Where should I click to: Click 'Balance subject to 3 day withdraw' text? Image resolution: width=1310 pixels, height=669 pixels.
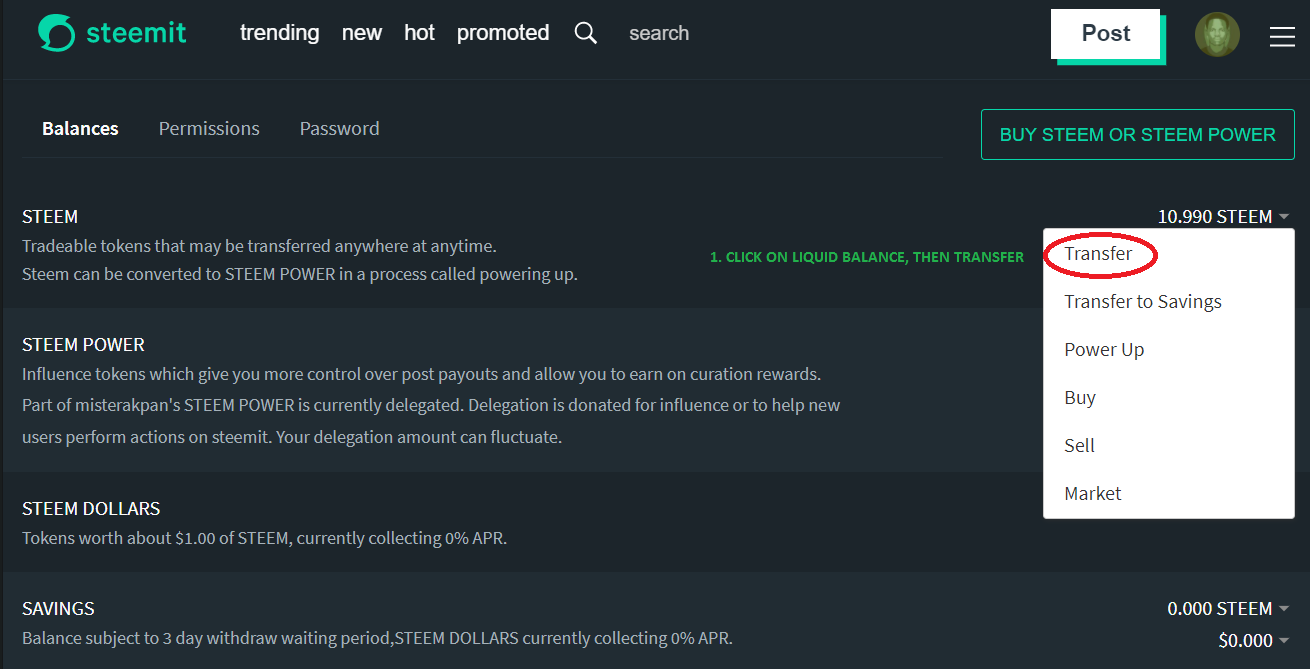click(377, 638)
